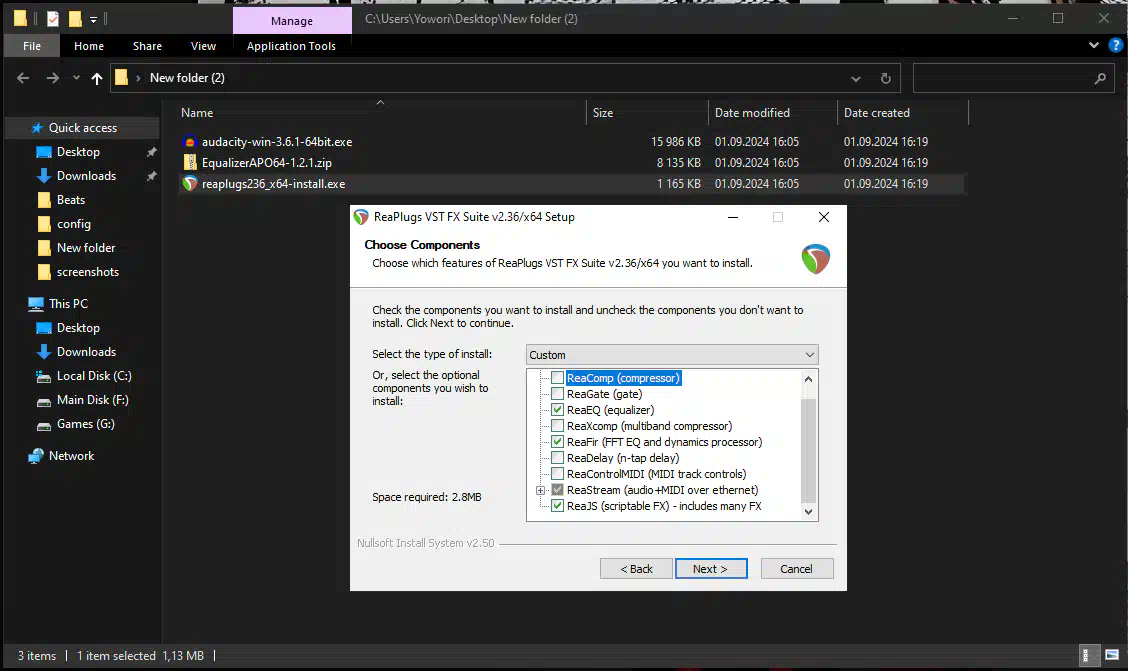Select the EqualizerAPO64-1.2.1.zip archive icon

click(x=190, y=163)
